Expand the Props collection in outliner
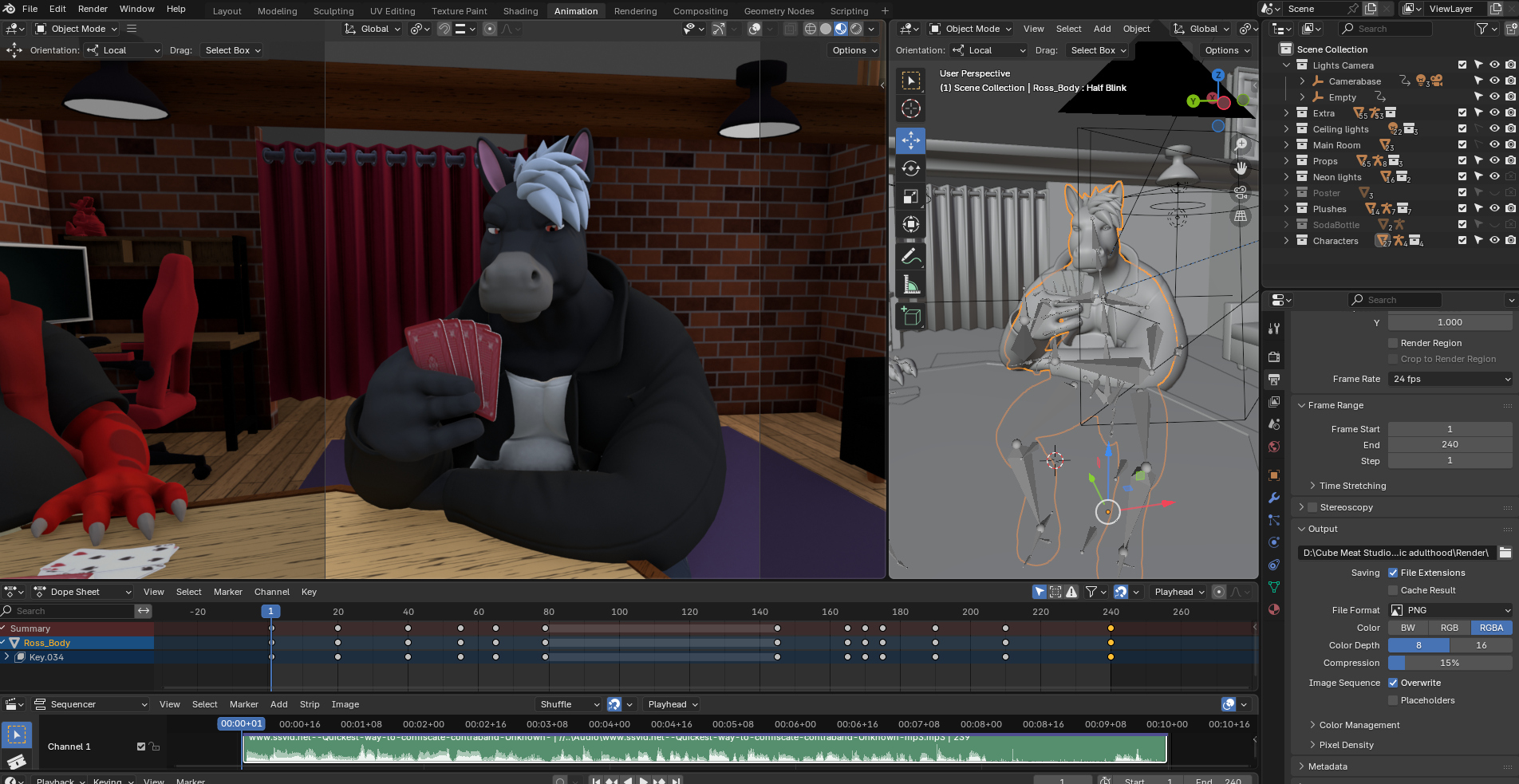The image size is (1519, 784). (x=1286, y=161)
